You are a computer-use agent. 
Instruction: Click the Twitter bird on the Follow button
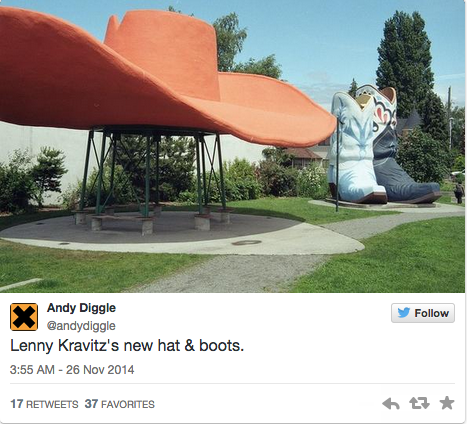(404, 313)
